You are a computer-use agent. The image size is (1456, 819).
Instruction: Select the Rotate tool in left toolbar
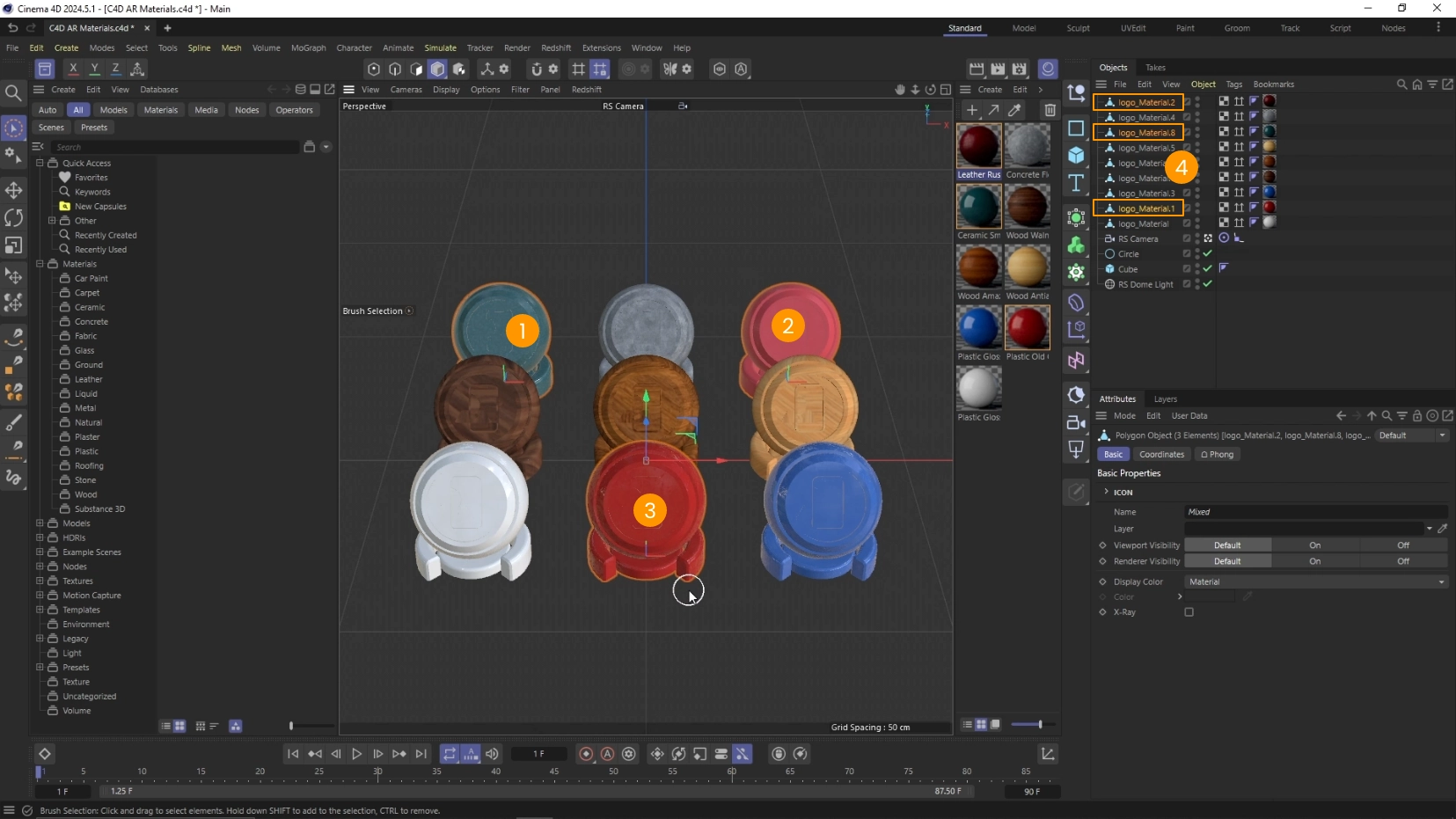tap(13, 217)
